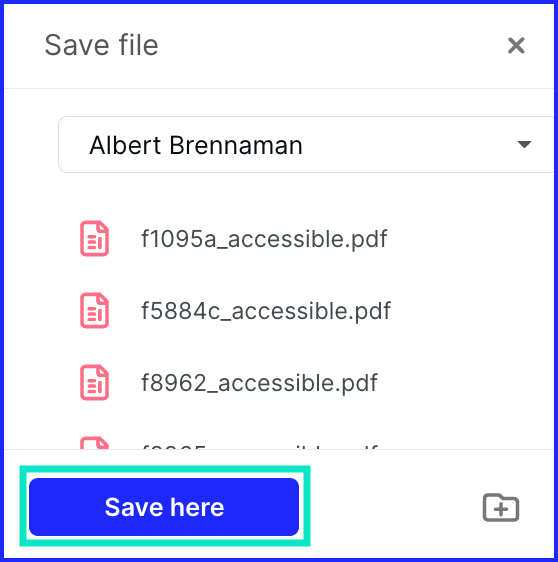Screen dimensions: 558x562
Task: Click the PDF icon beside f1095a_accessible.pdf
Action: (x=94, y=238)
